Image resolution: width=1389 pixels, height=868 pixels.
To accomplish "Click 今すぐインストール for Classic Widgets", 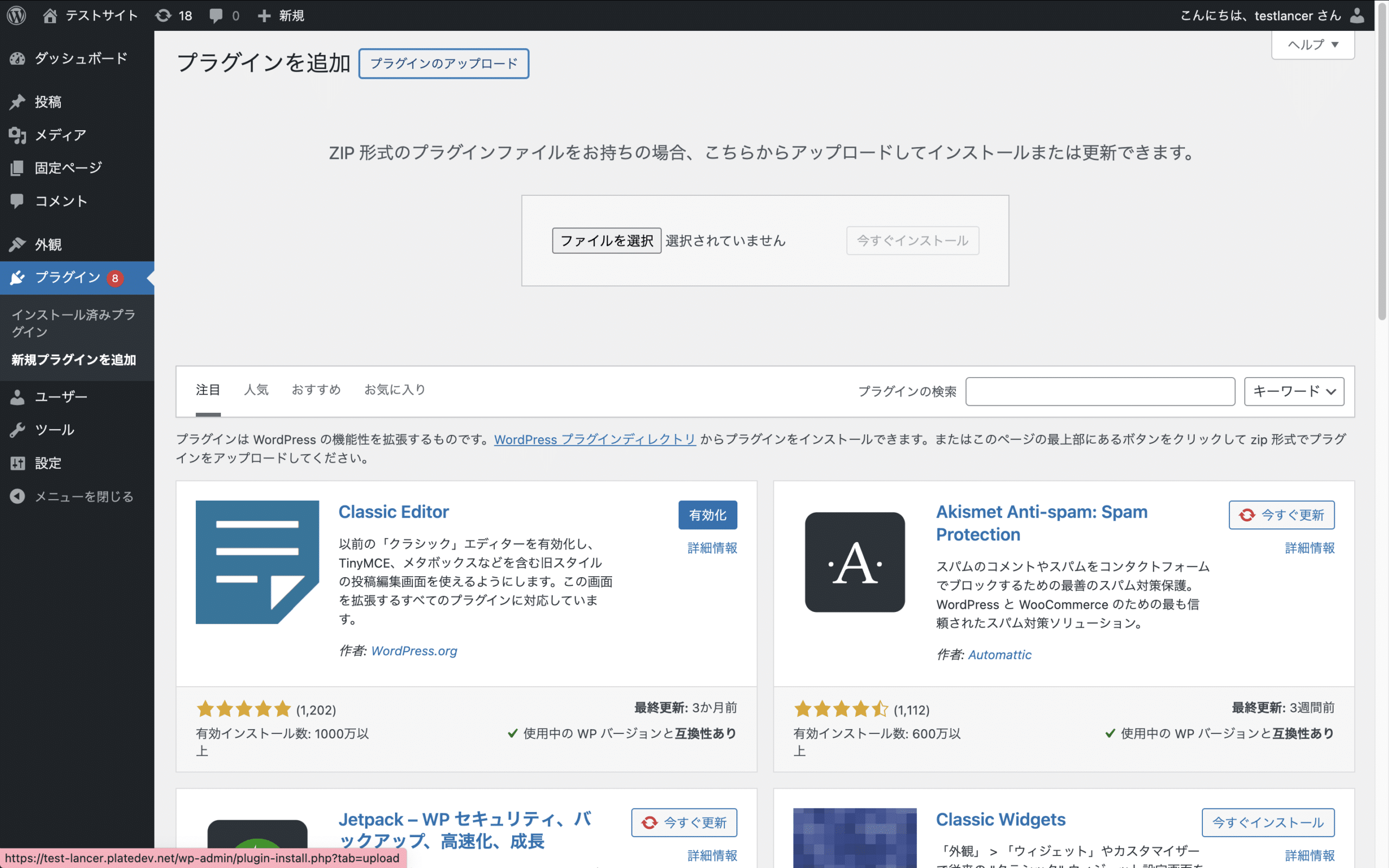I will pos(1268,822).
